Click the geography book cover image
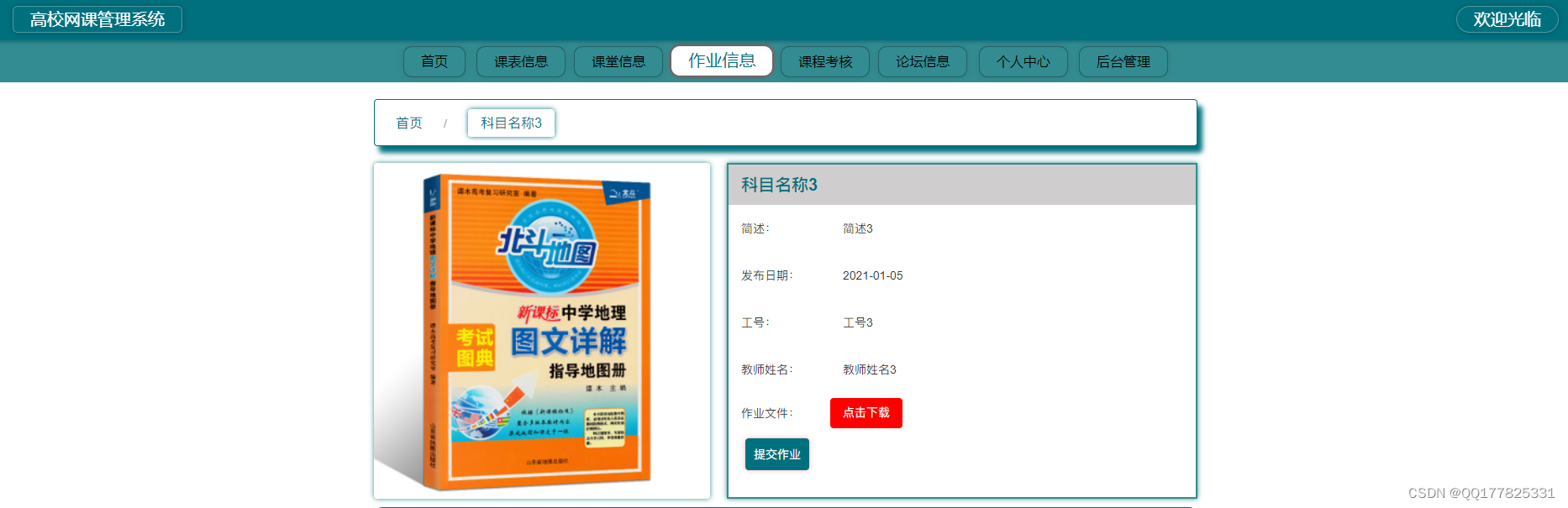The width and height of the screenshot is (1568, 508). (x=542, y=331)
